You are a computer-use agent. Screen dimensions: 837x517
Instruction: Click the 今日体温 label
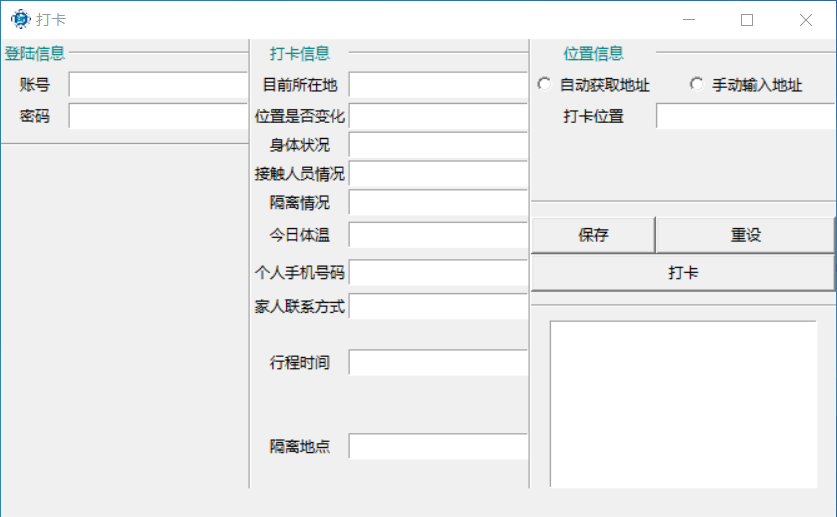coord(299,235)
